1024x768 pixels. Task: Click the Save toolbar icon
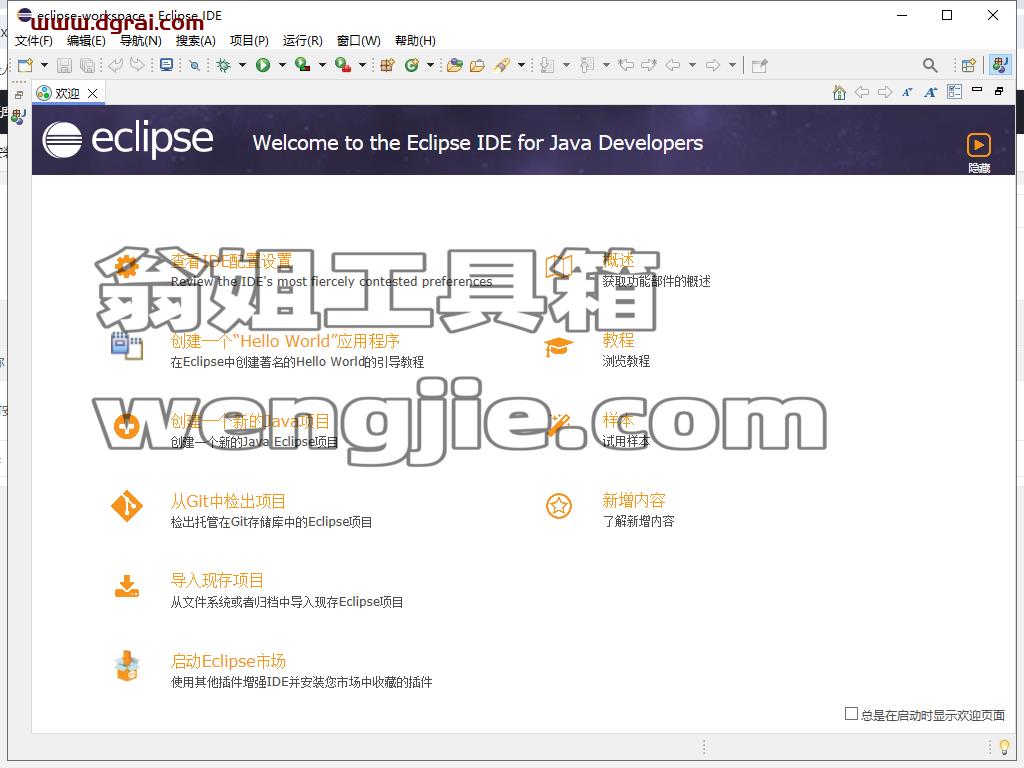point(64,65)
